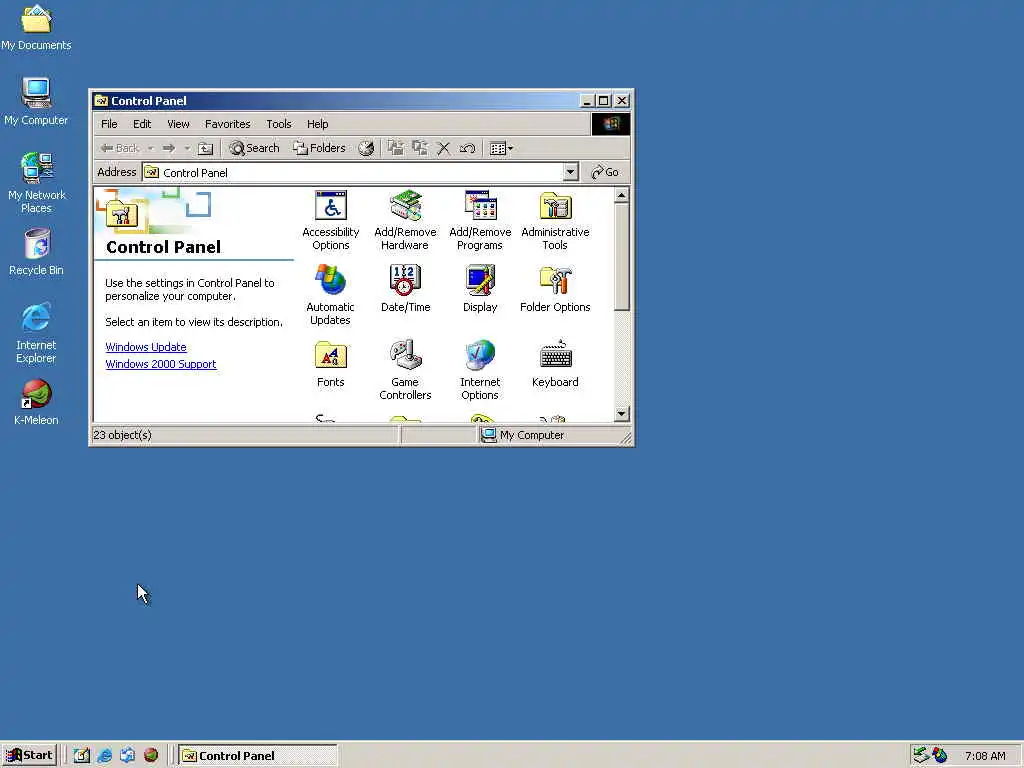The image size is (1024, 768).
Task: Click the Back toolbar button
Action: click(x=120, y=148)
